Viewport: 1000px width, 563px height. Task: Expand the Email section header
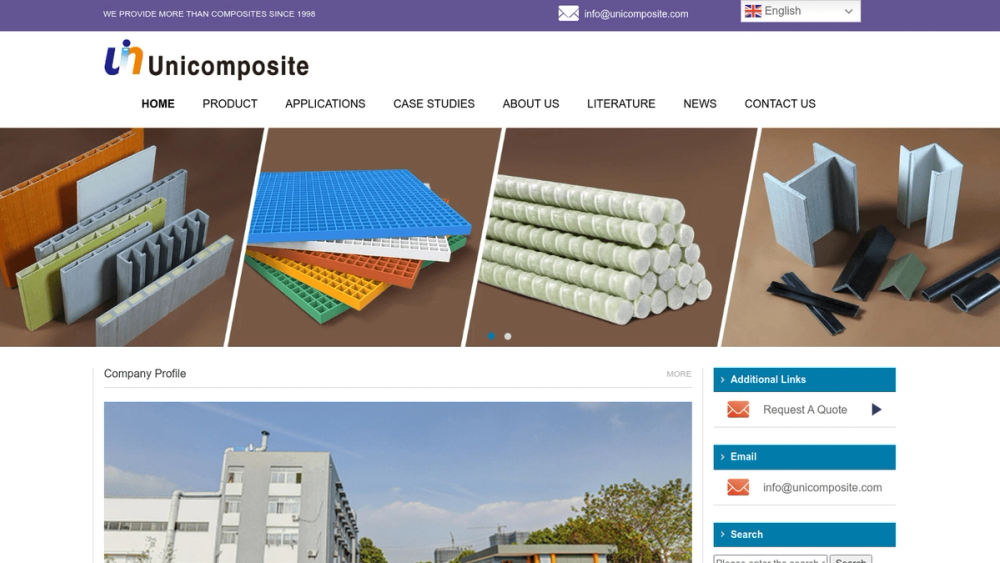point(804,457)
